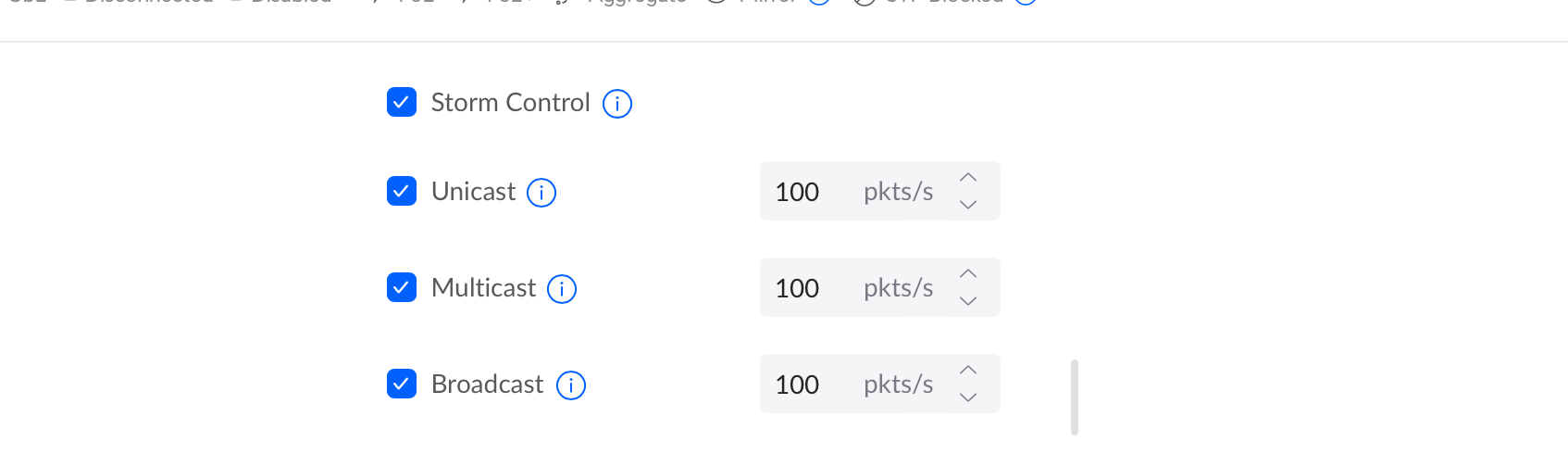This screenshot has width=1568, height=454.
Task: Click the Broadcast label text
Action: [487, 384]
